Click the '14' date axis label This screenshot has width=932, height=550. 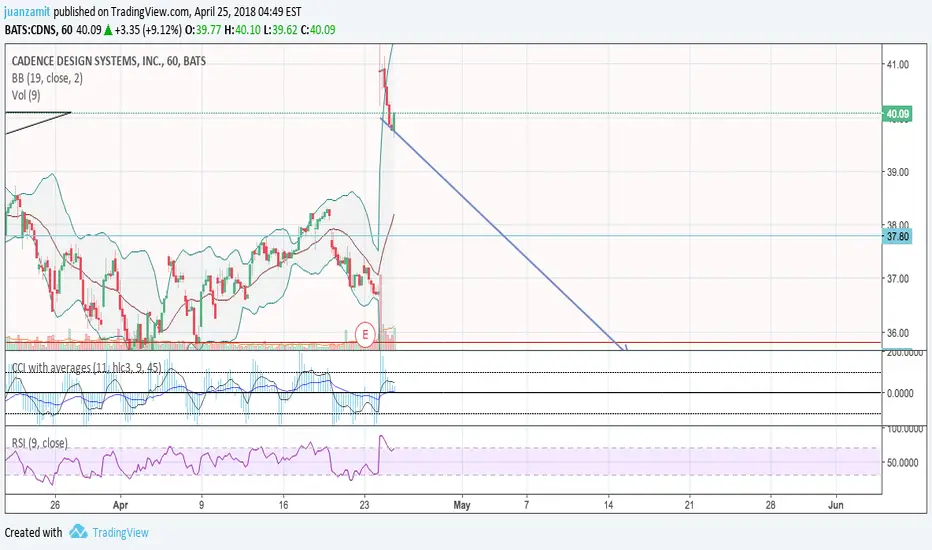coord(608,505)
